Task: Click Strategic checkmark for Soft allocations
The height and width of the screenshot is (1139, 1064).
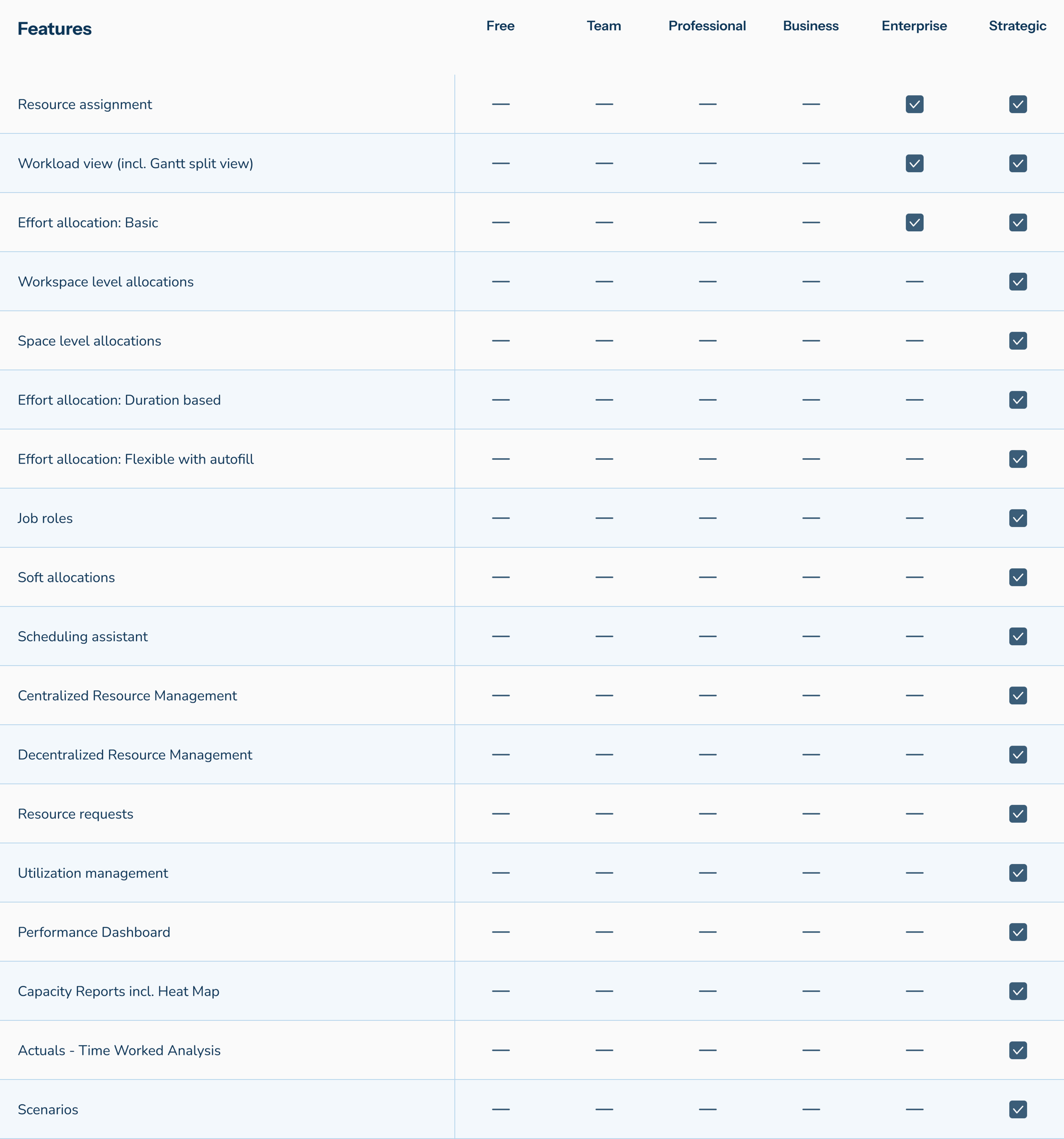Action: coord(1018,577)
